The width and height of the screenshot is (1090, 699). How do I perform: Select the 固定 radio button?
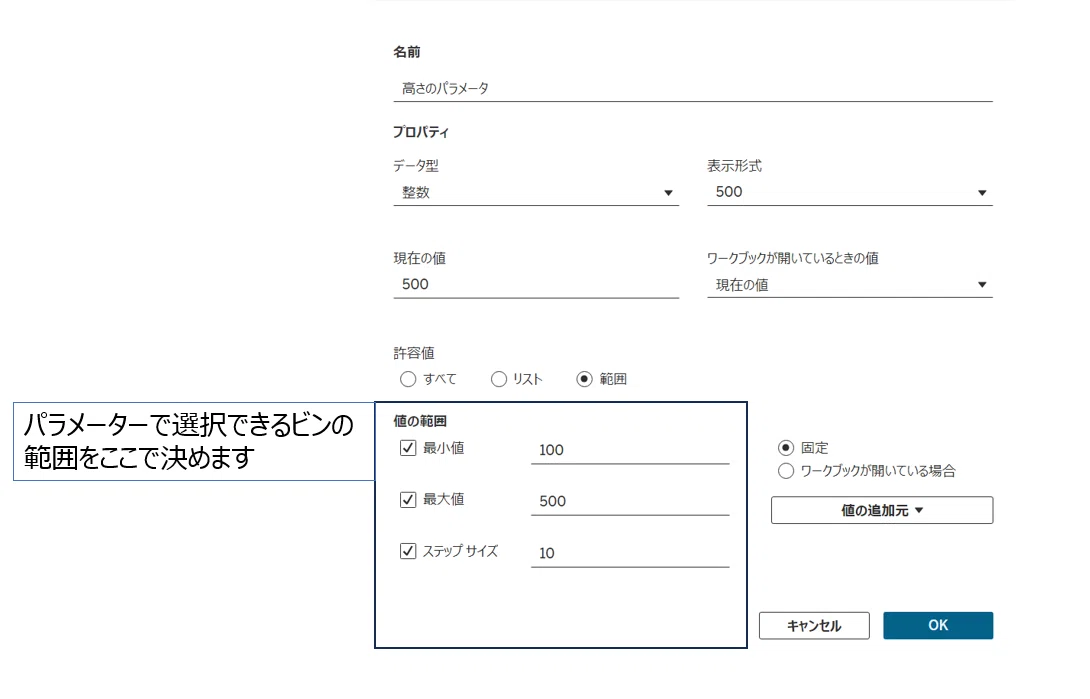click(786, 448)
